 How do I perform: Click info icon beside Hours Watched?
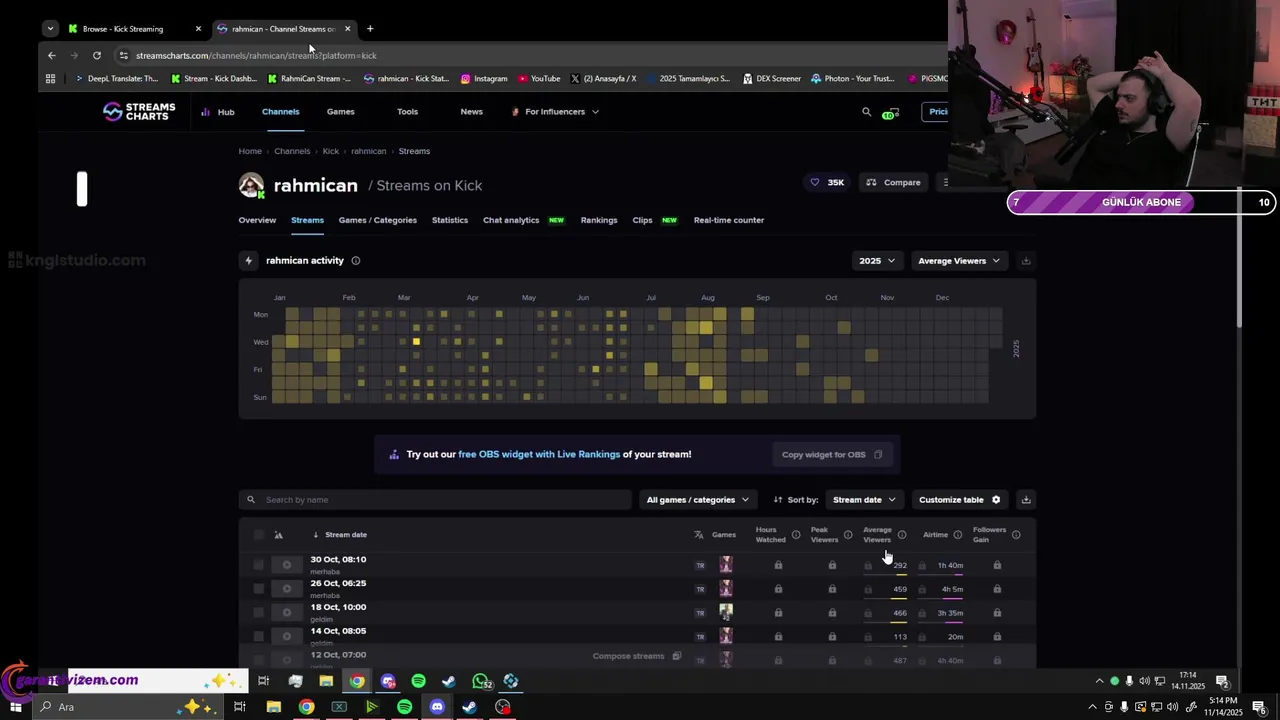(796, 535)
